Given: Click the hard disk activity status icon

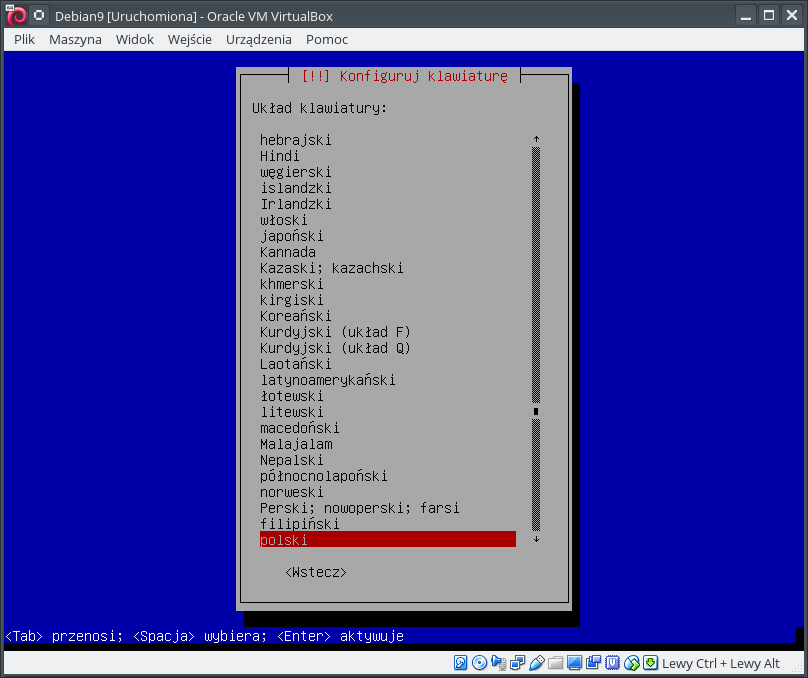Looking at the screenshot, I should pyautogui.click(x=461, y=663).
